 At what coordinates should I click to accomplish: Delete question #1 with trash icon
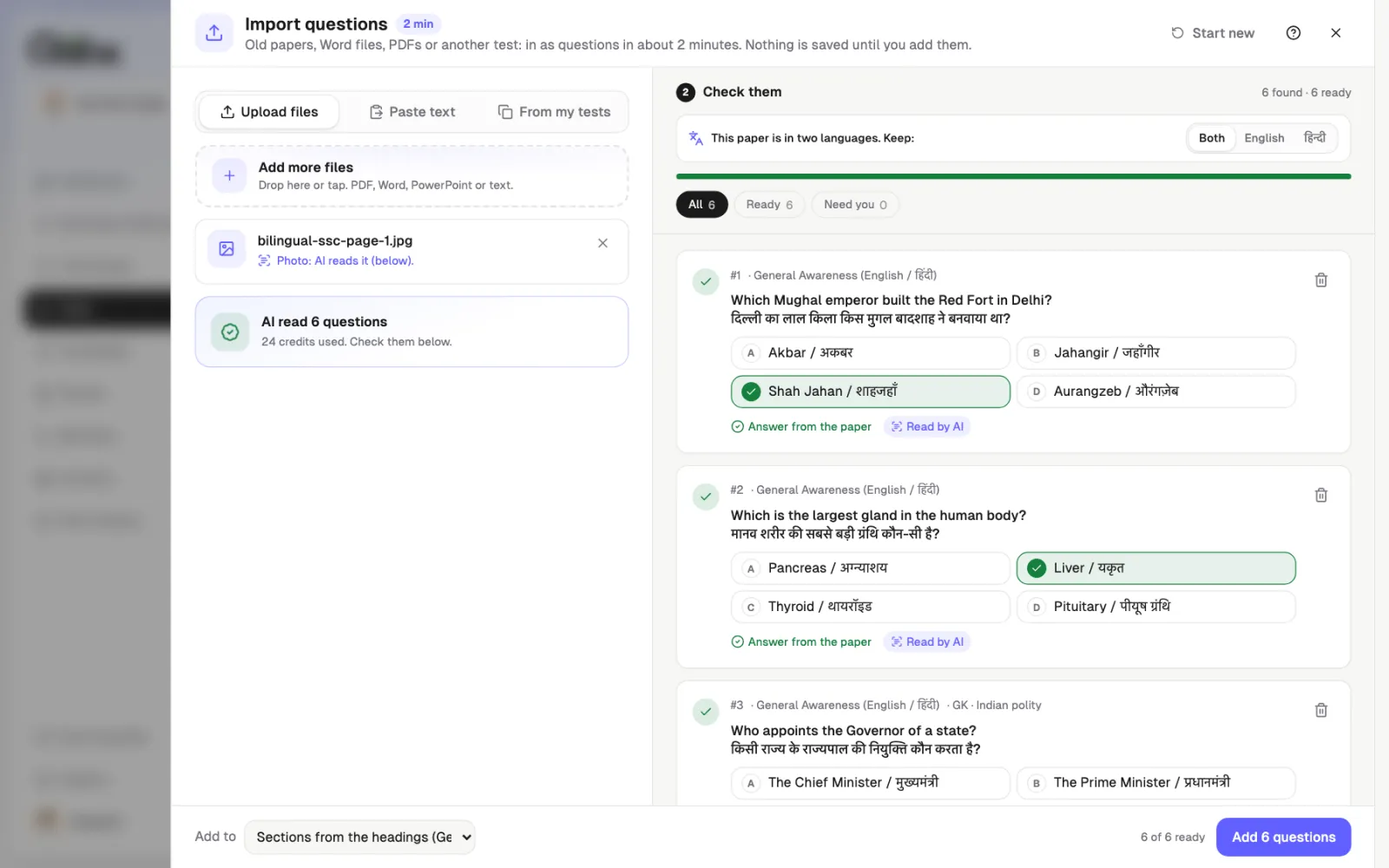pos(1321,280)
